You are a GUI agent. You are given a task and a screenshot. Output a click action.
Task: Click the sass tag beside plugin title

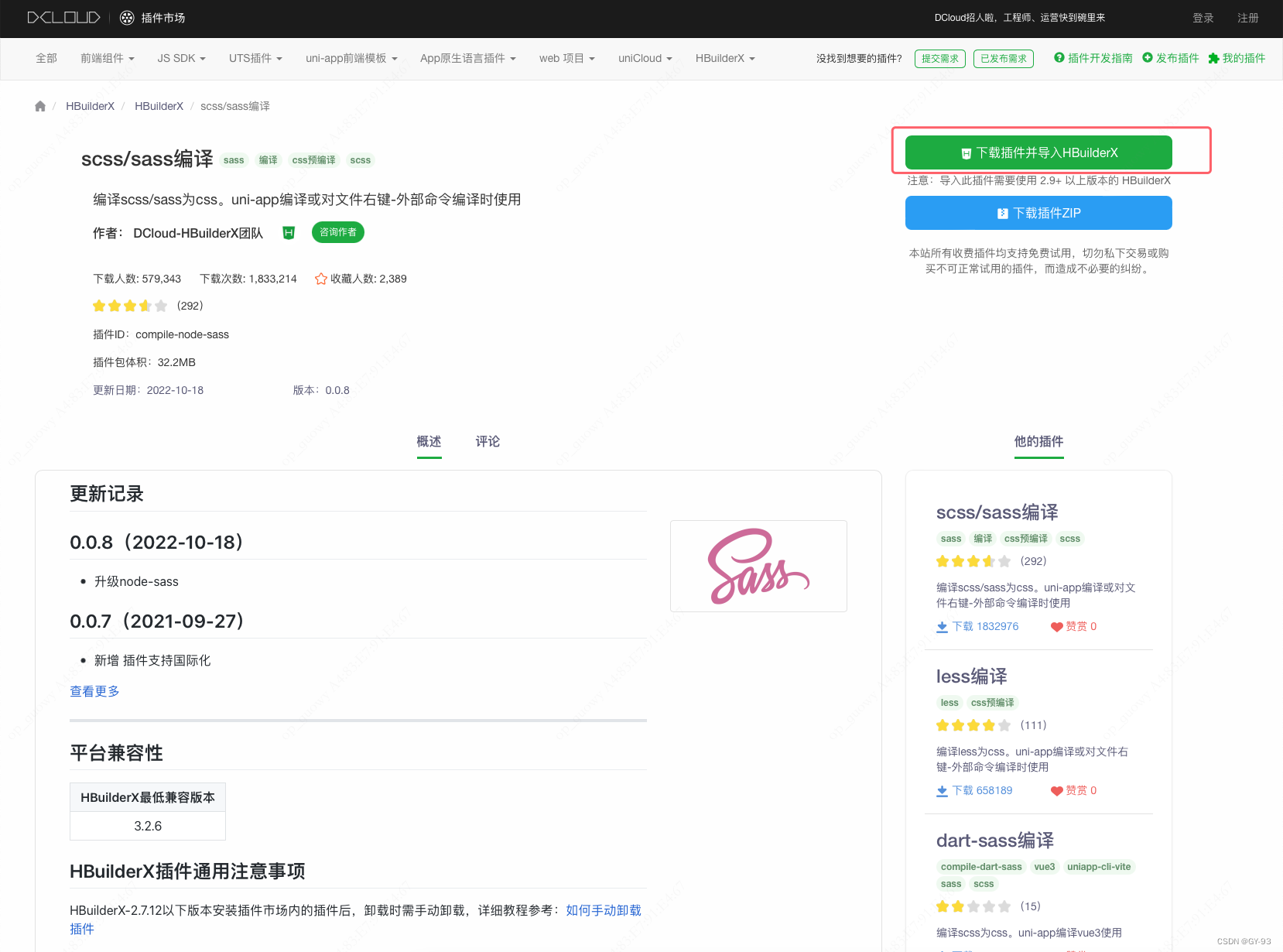pos(234,160)
